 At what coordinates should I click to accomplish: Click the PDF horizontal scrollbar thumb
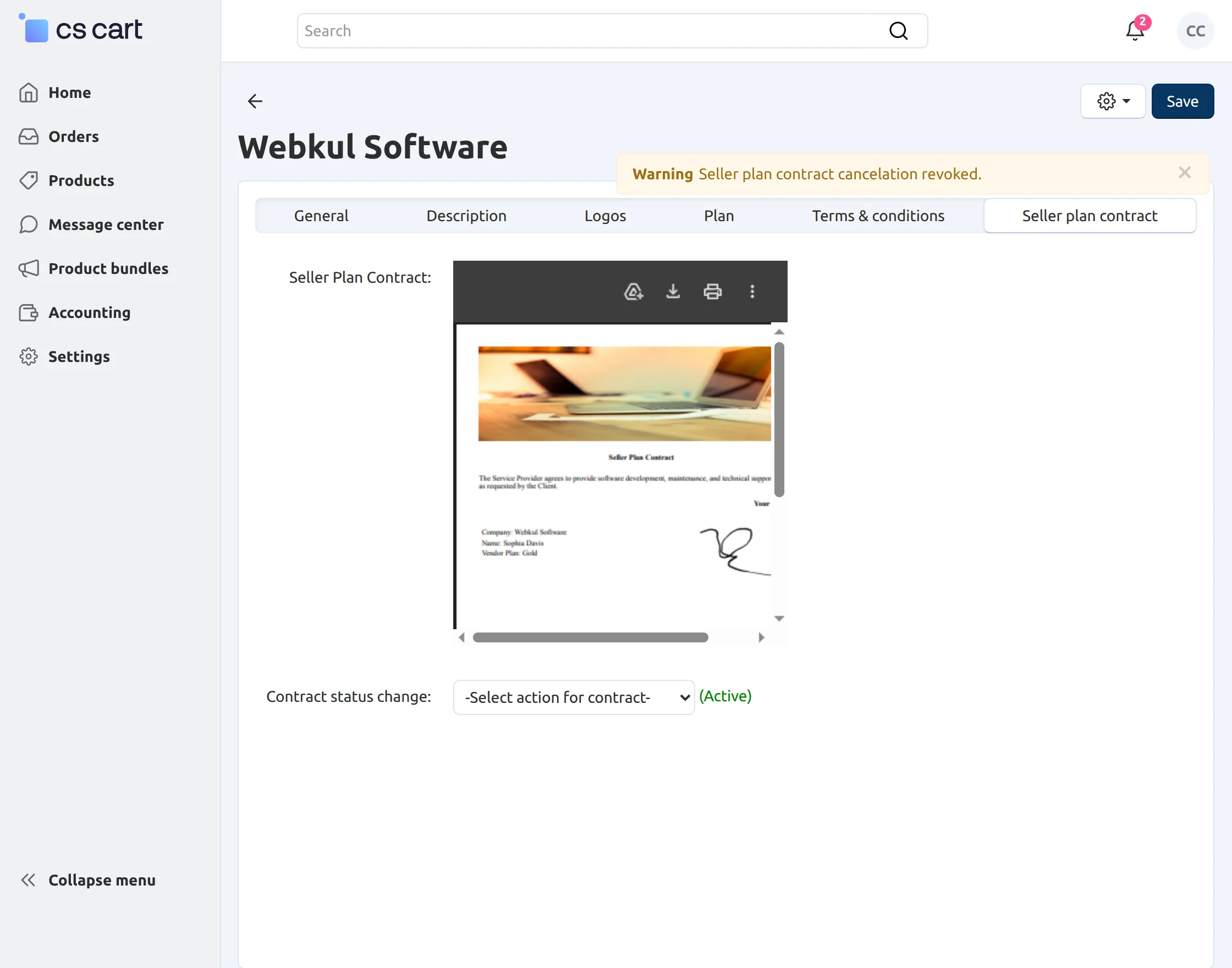coord(591,637)
